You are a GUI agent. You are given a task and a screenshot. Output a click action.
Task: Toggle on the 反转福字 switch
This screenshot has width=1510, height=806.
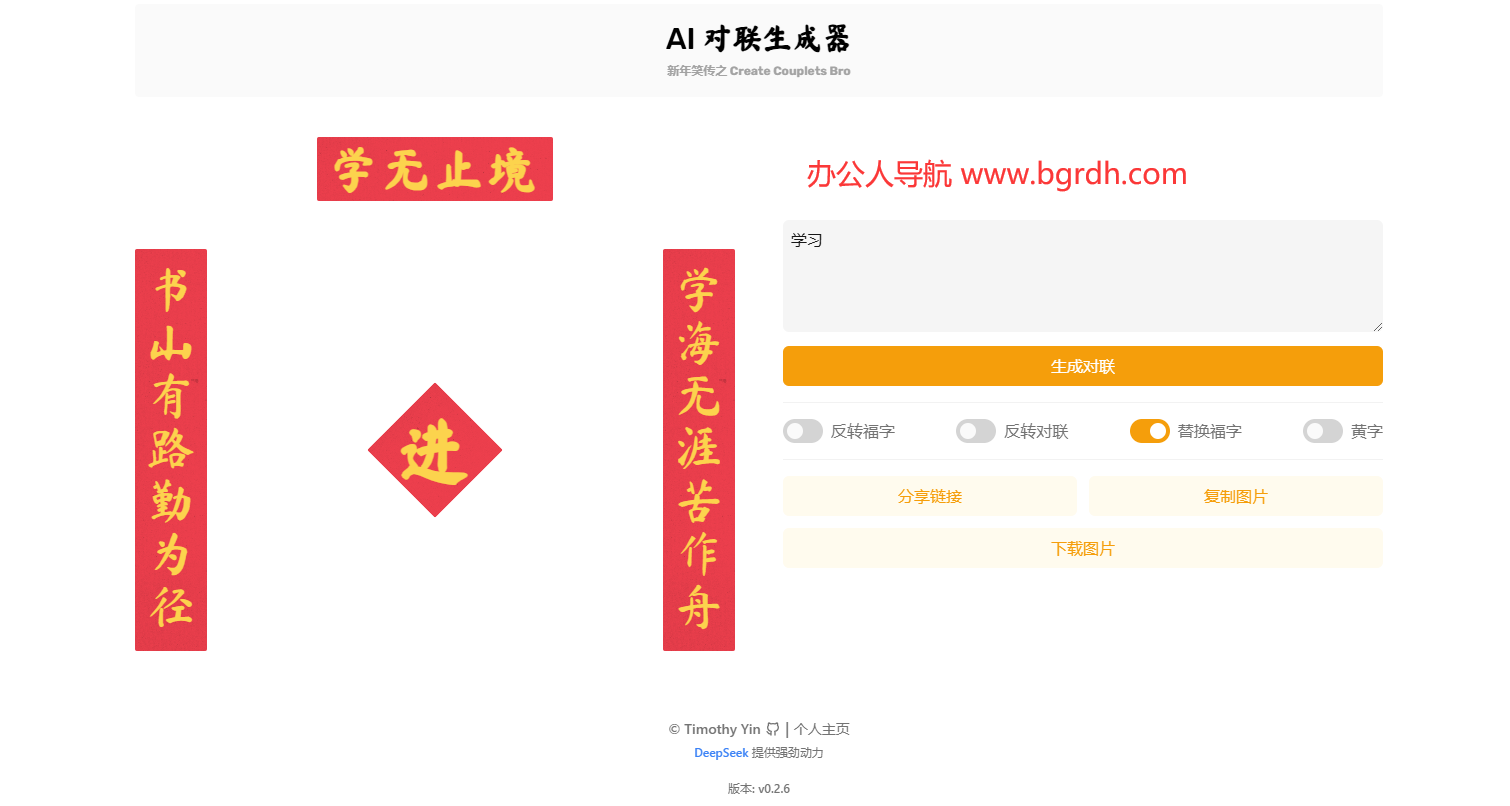pyautogui.click(x=803, y=431)
